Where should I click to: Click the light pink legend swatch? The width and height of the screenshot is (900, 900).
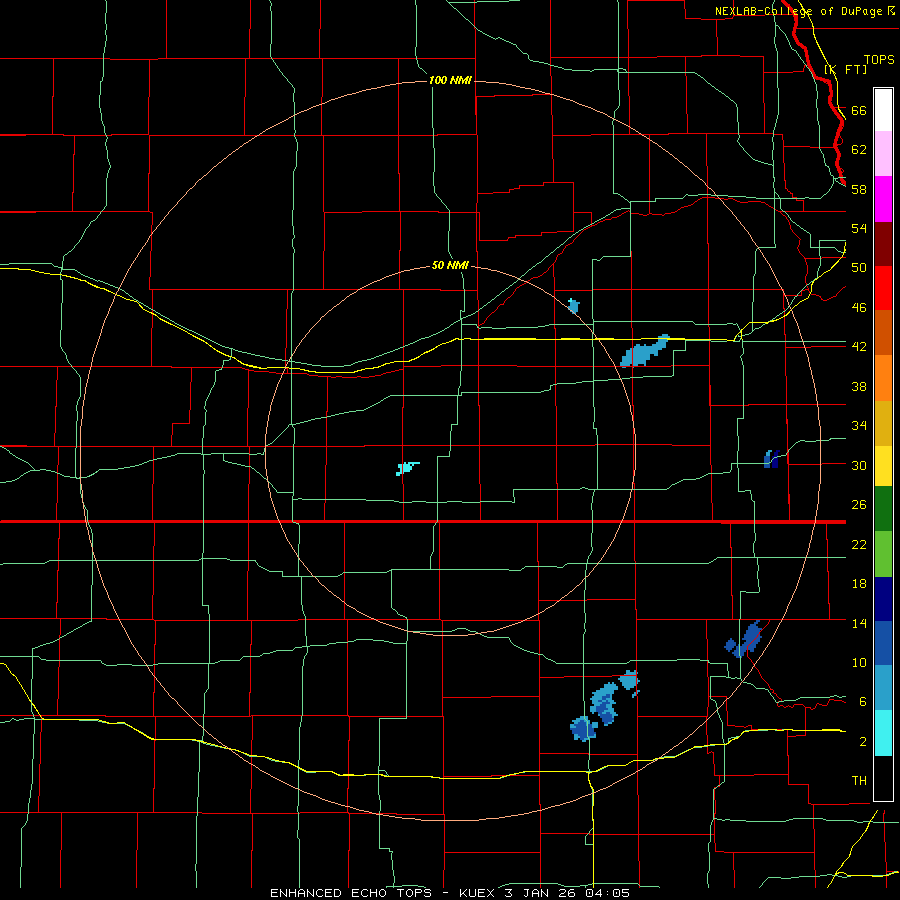(x=883, y=153)
